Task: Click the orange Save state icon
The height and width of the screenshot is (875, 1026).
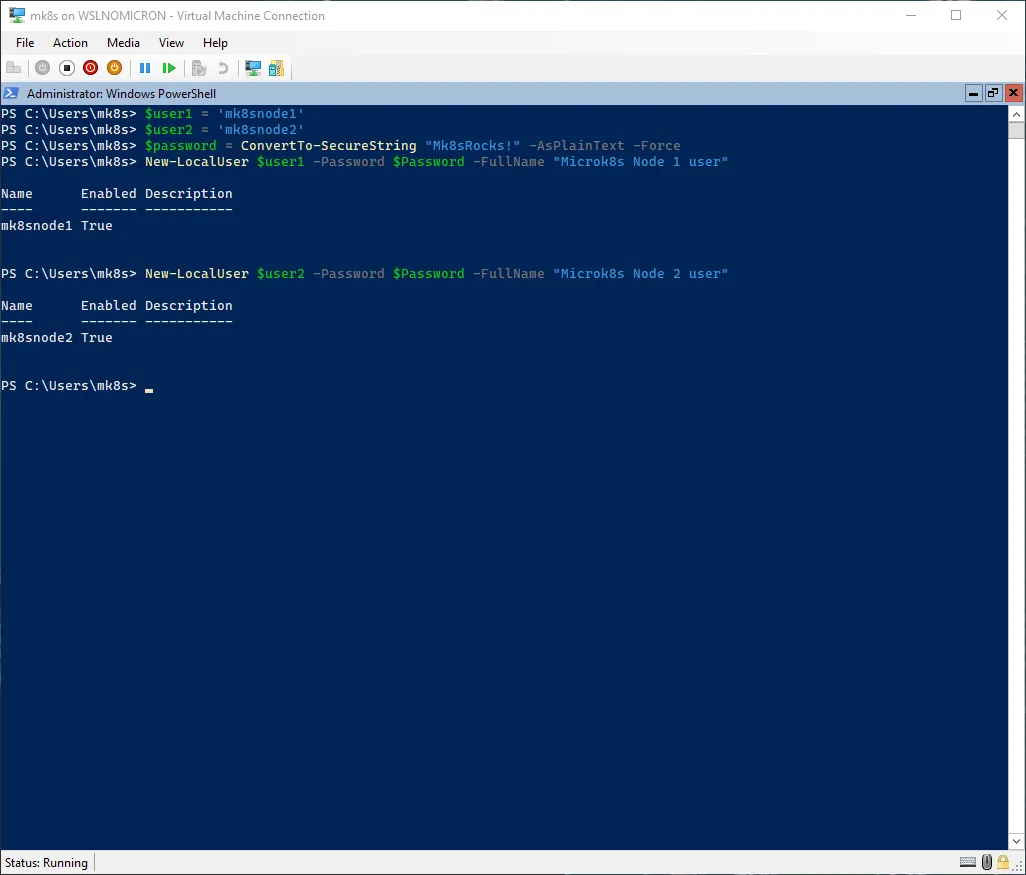Action: [x=114, y=68]
